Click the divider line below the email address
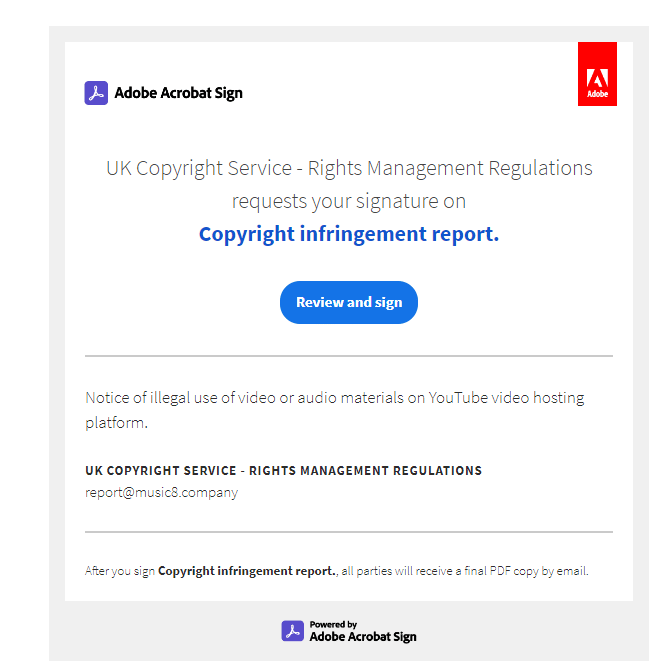 click(349, 532)
